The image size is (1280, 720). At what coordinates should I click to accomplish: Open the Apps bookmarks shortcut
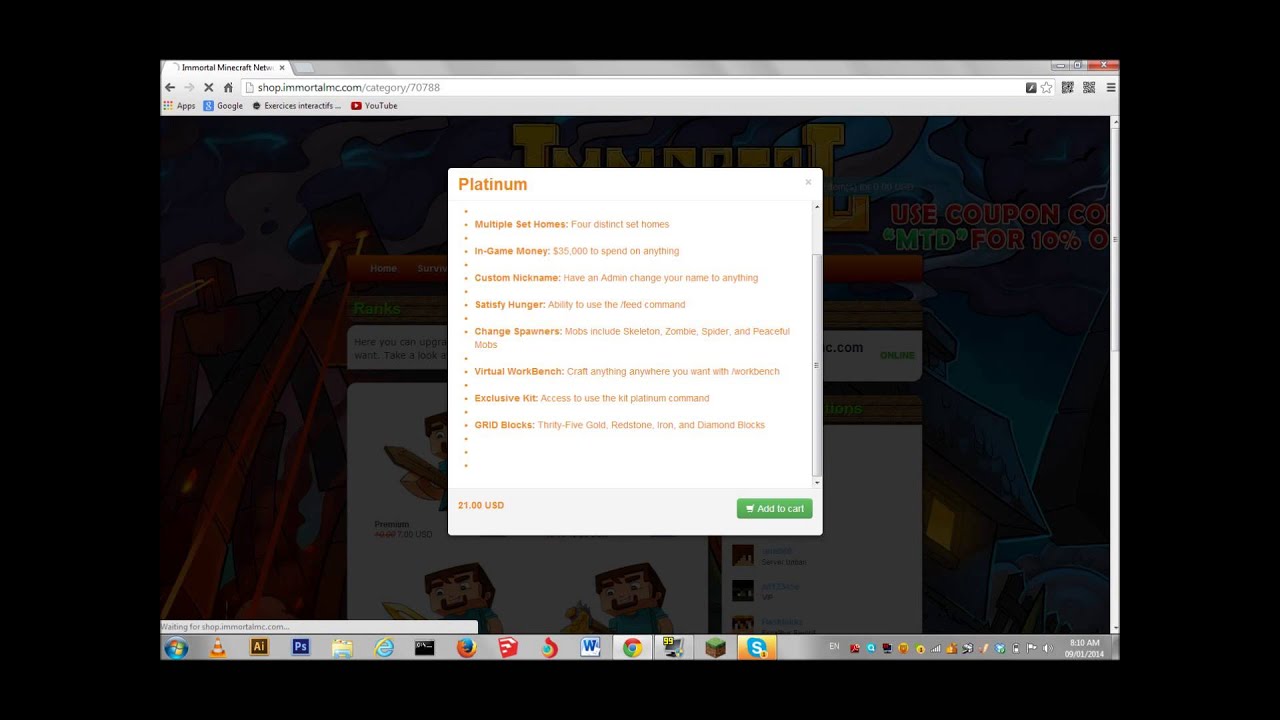click(x=179, y=106)
